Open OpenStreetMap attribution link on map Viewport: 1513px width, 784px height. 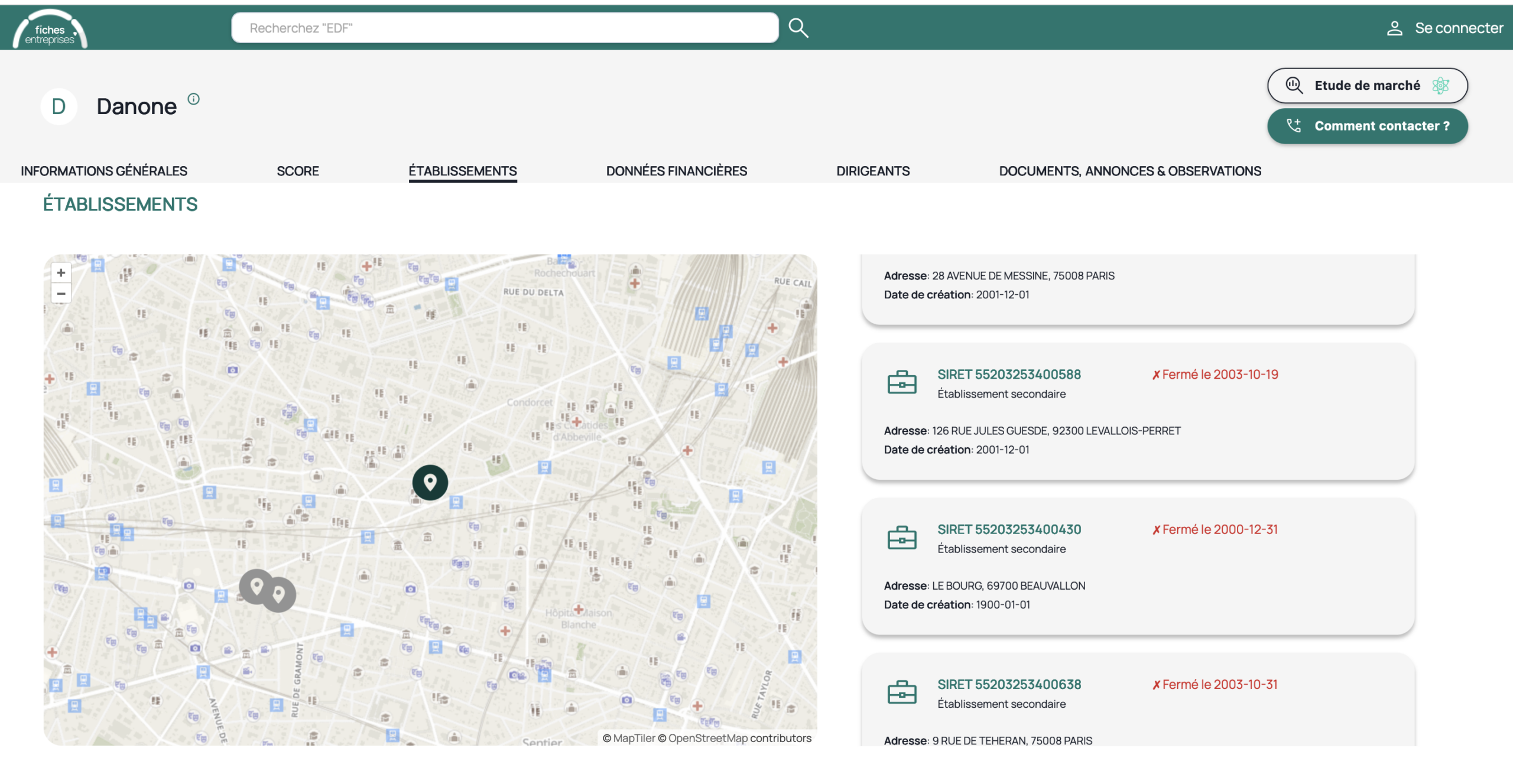pyautogui.click(x=707, y=738)
